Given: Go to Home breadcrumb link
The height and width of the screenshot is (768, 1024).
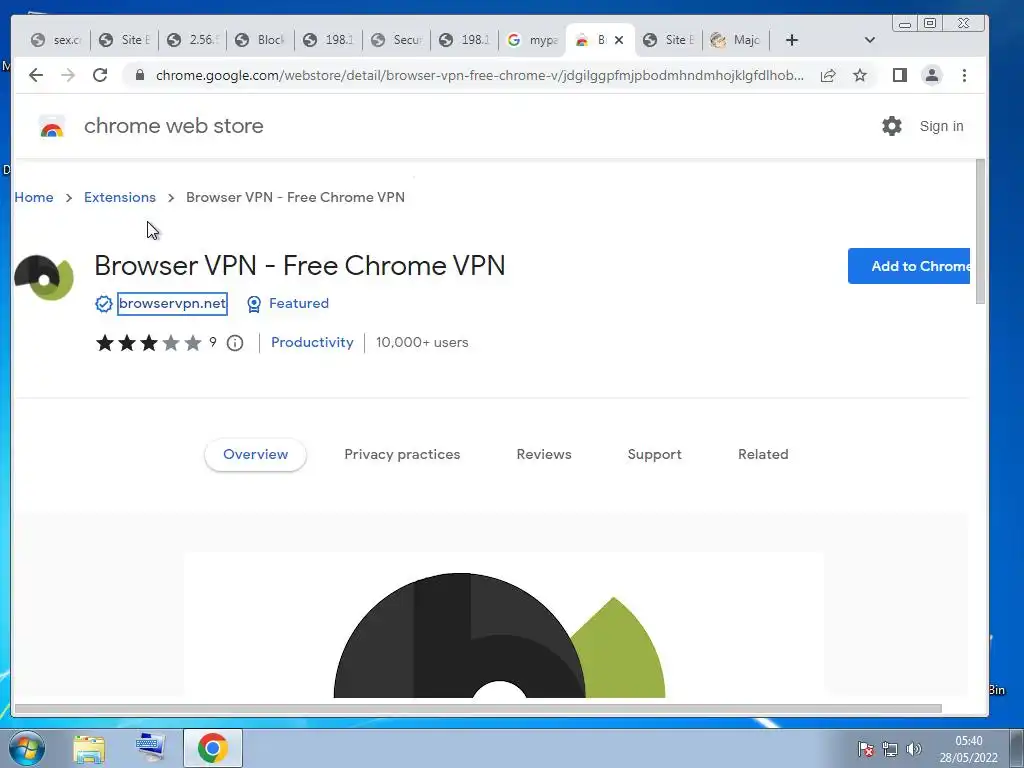Looking at the screenshot, I should click(x=34, y=197).
